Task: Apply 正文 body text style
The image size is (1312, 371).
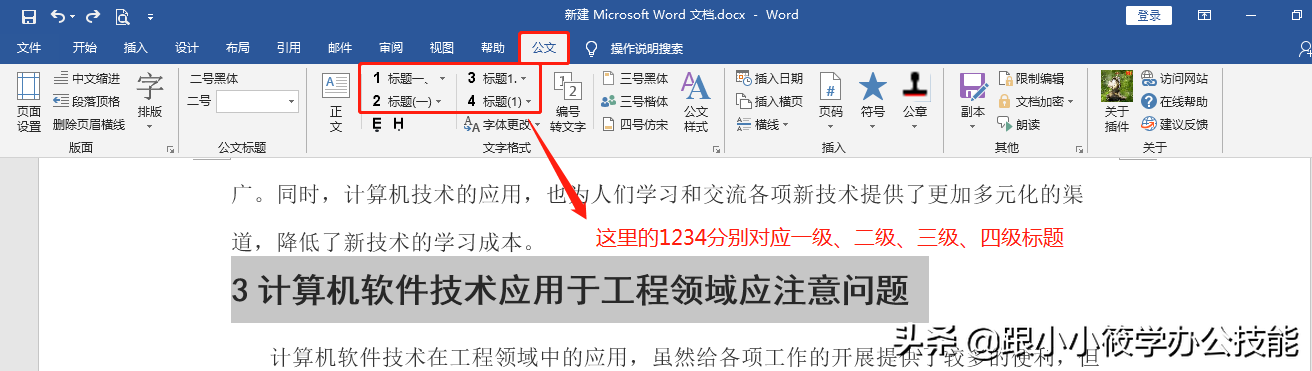Action: (x=336, y=102)
